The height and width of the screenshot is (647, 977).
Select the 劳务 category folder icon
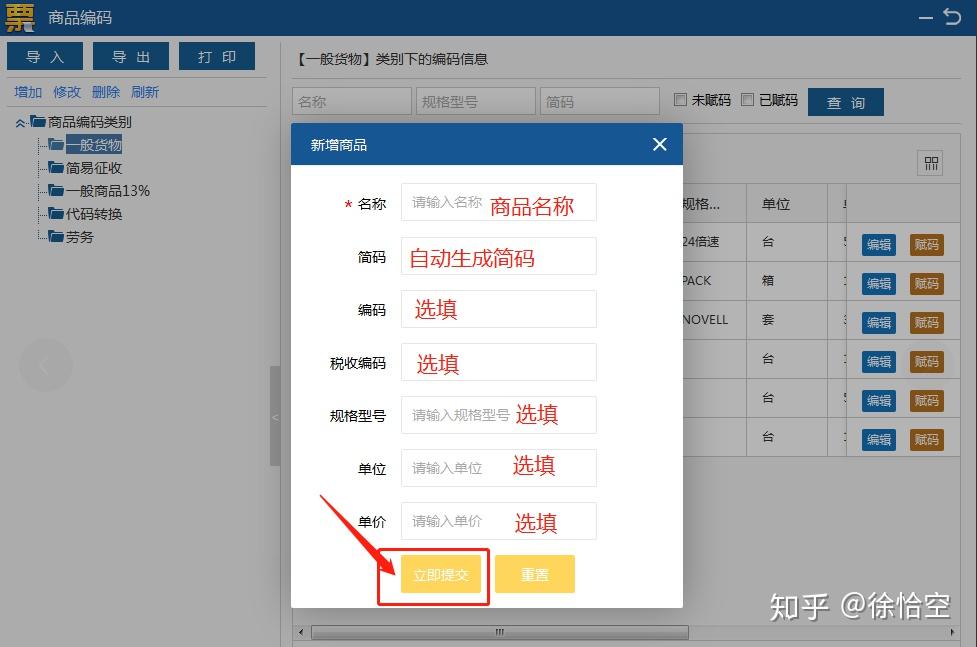(x=56, y=237)
